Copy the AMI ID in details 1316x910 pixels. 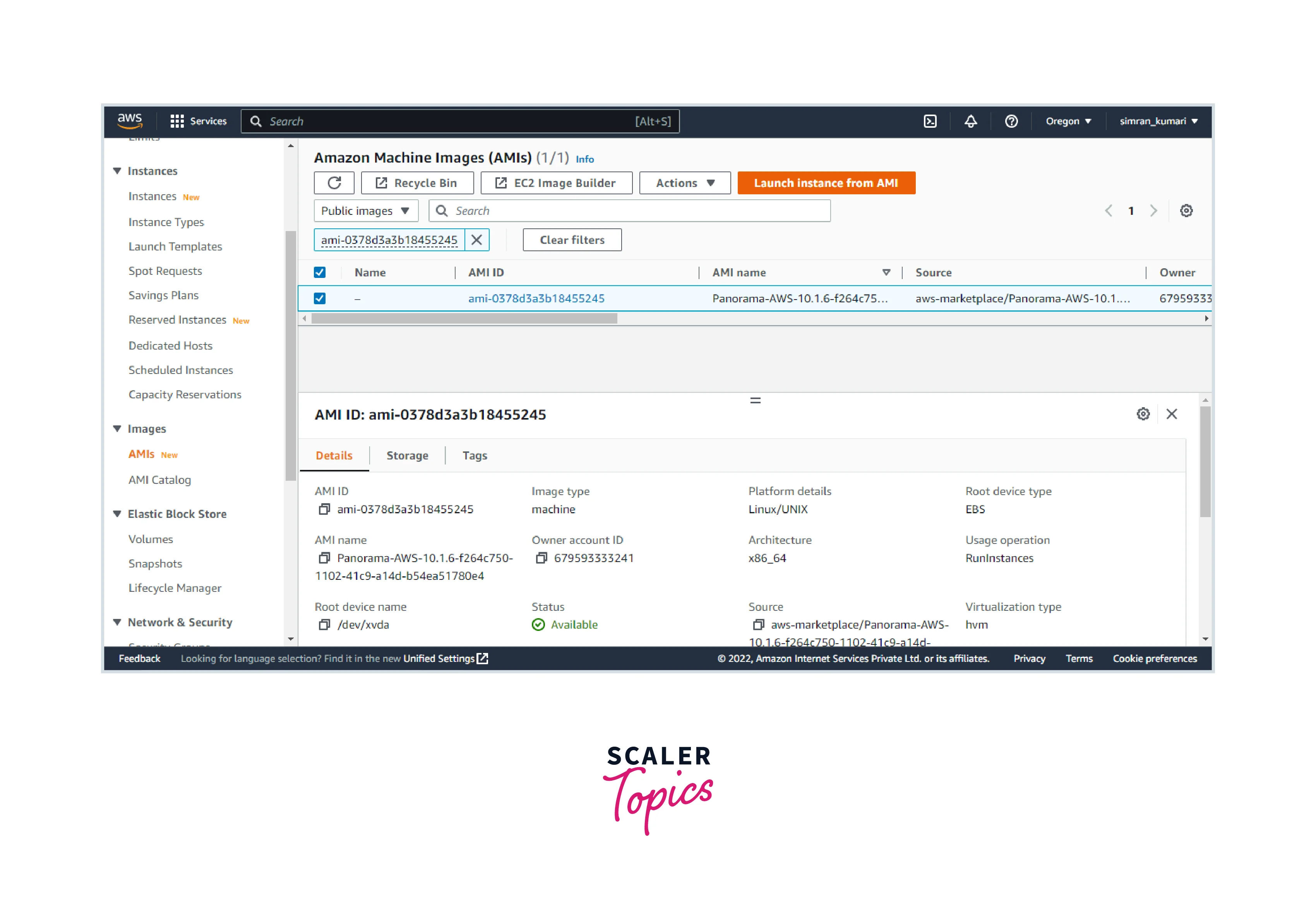(324, 509)
